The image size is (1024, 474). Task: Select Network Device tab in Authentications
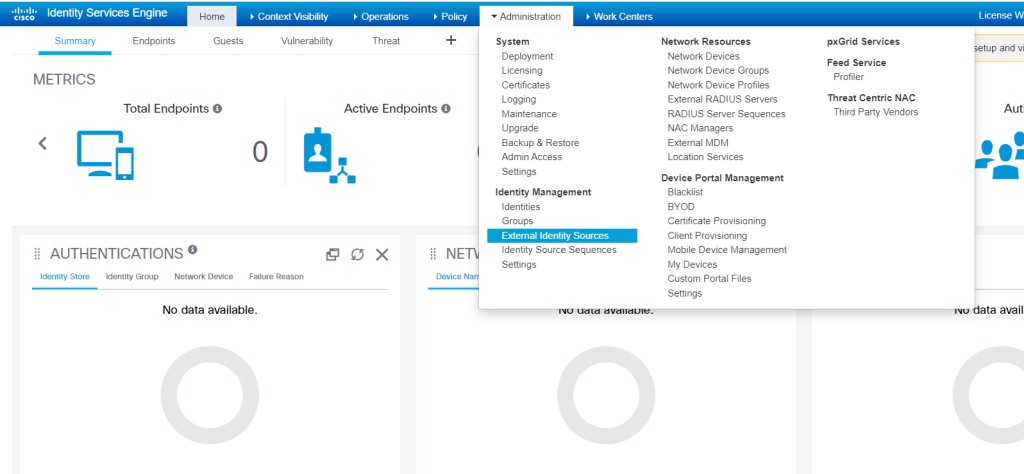[204, 277]
